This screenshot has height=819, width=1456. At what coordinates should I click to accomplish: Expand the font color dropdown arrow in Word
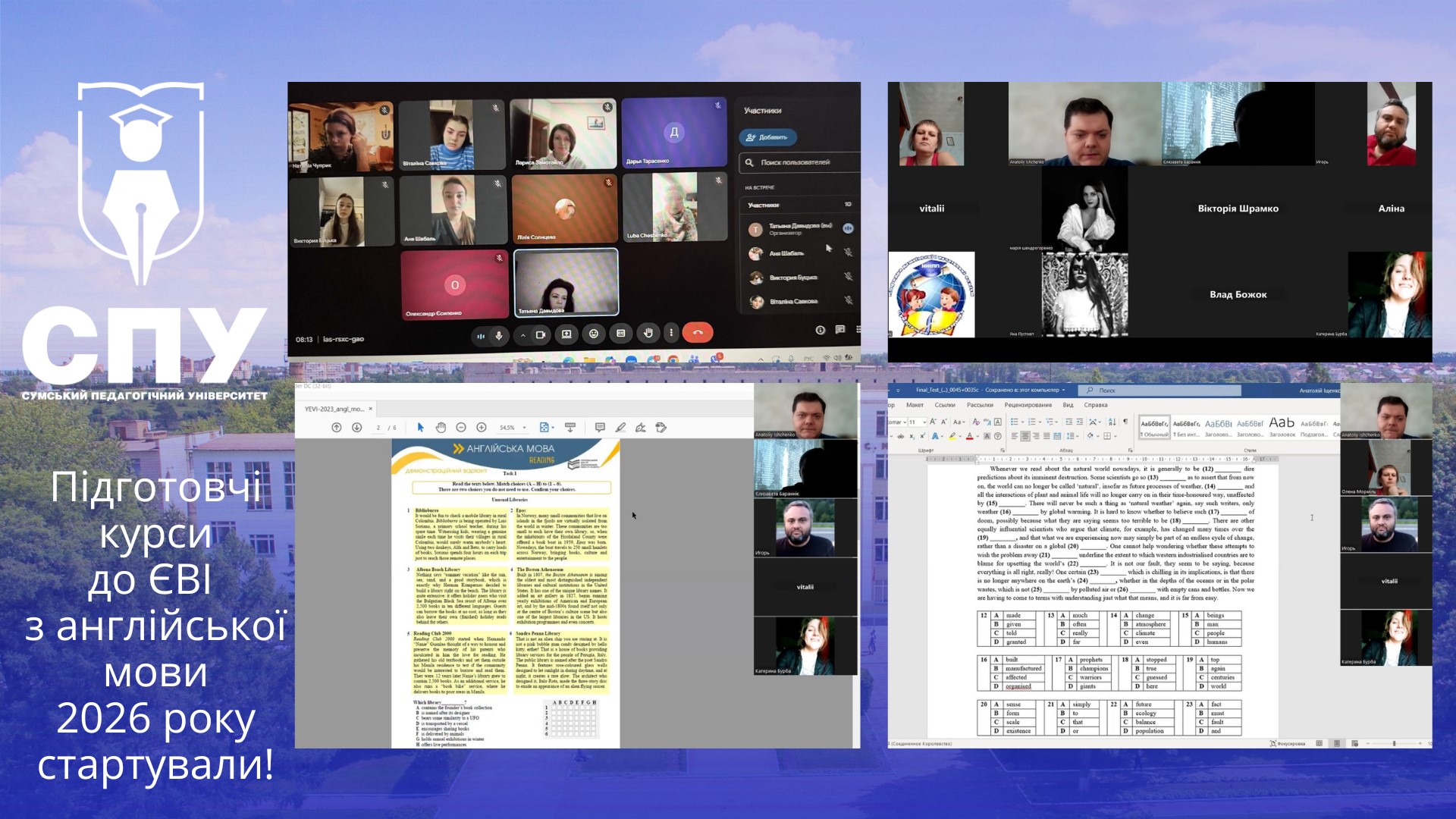[x=978, y=437]
